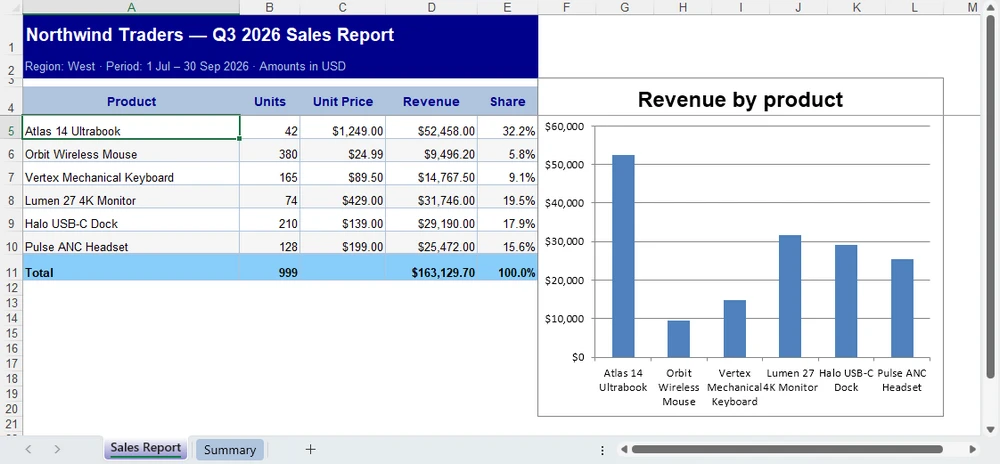Select row 15 header
1000x464 pixels.
coord(11,333)
